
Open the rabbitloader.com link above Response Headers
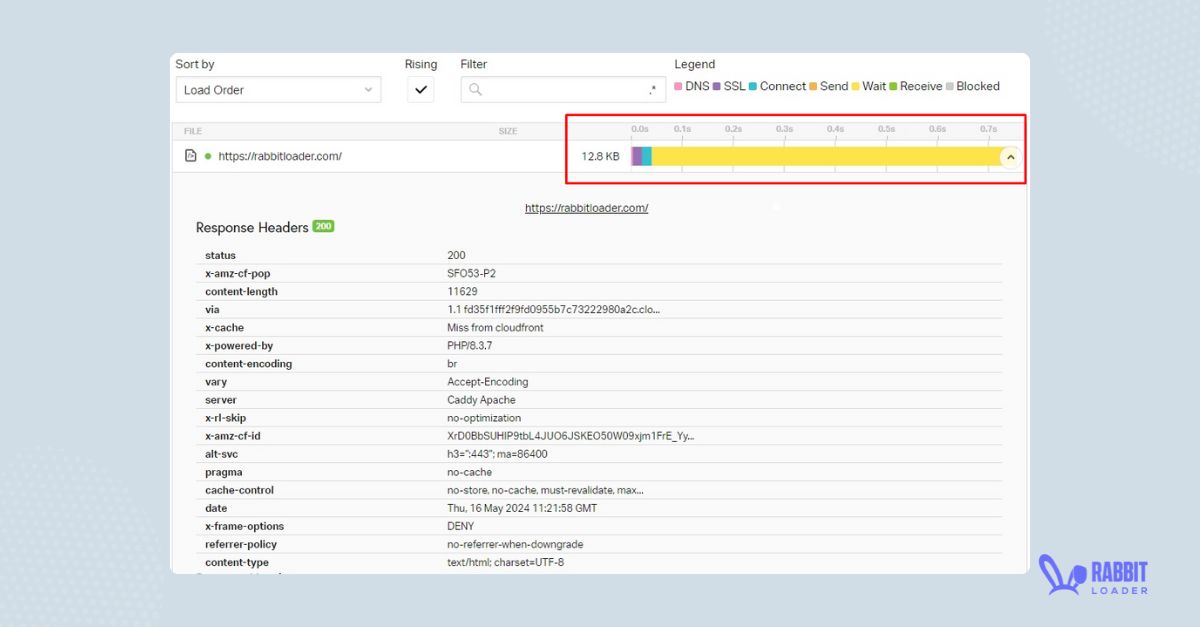[587, 208]
